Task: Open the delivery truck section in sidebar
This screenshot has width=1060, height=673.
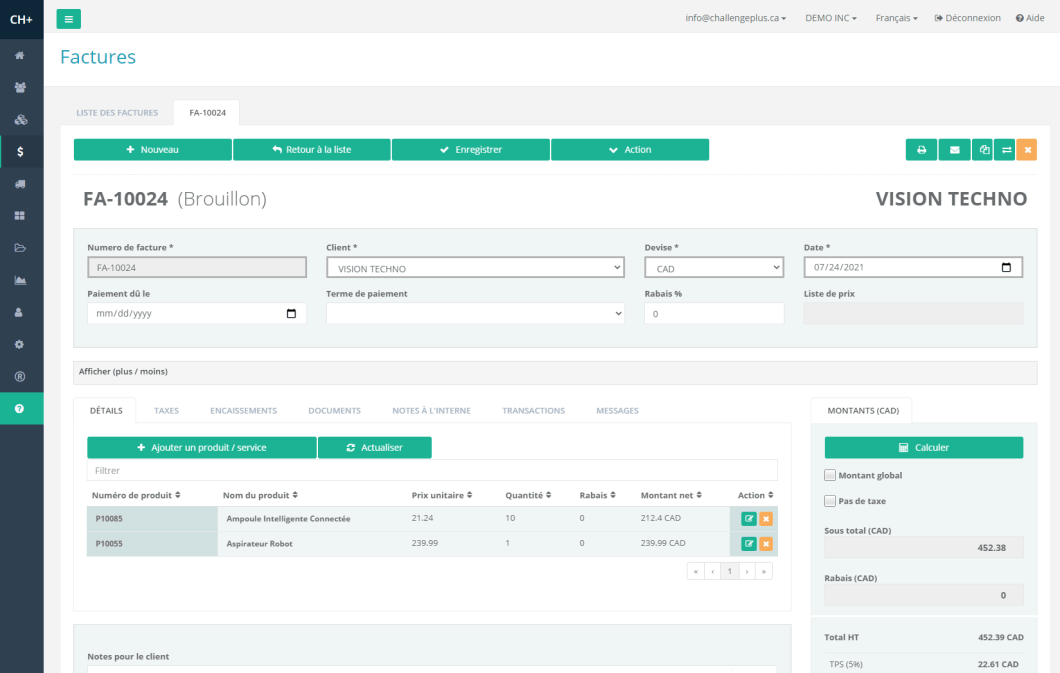Action: tap(20, 184)
